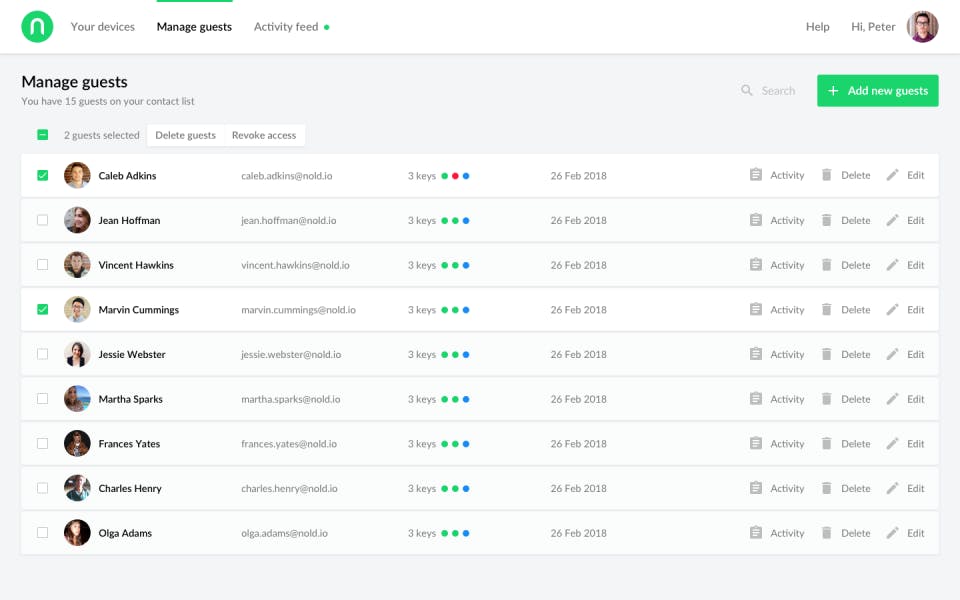Click the search magnifier icon

pyautogui.click(x=747, y=91)
